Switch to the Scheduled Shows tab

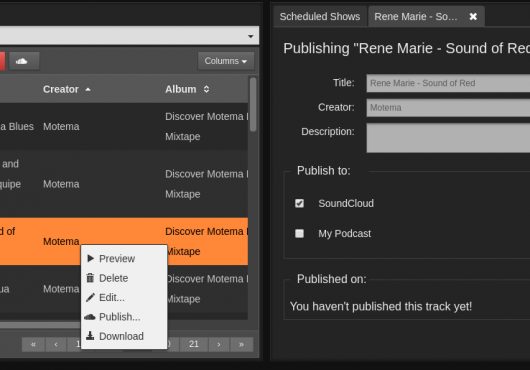(x=320, y=17)
